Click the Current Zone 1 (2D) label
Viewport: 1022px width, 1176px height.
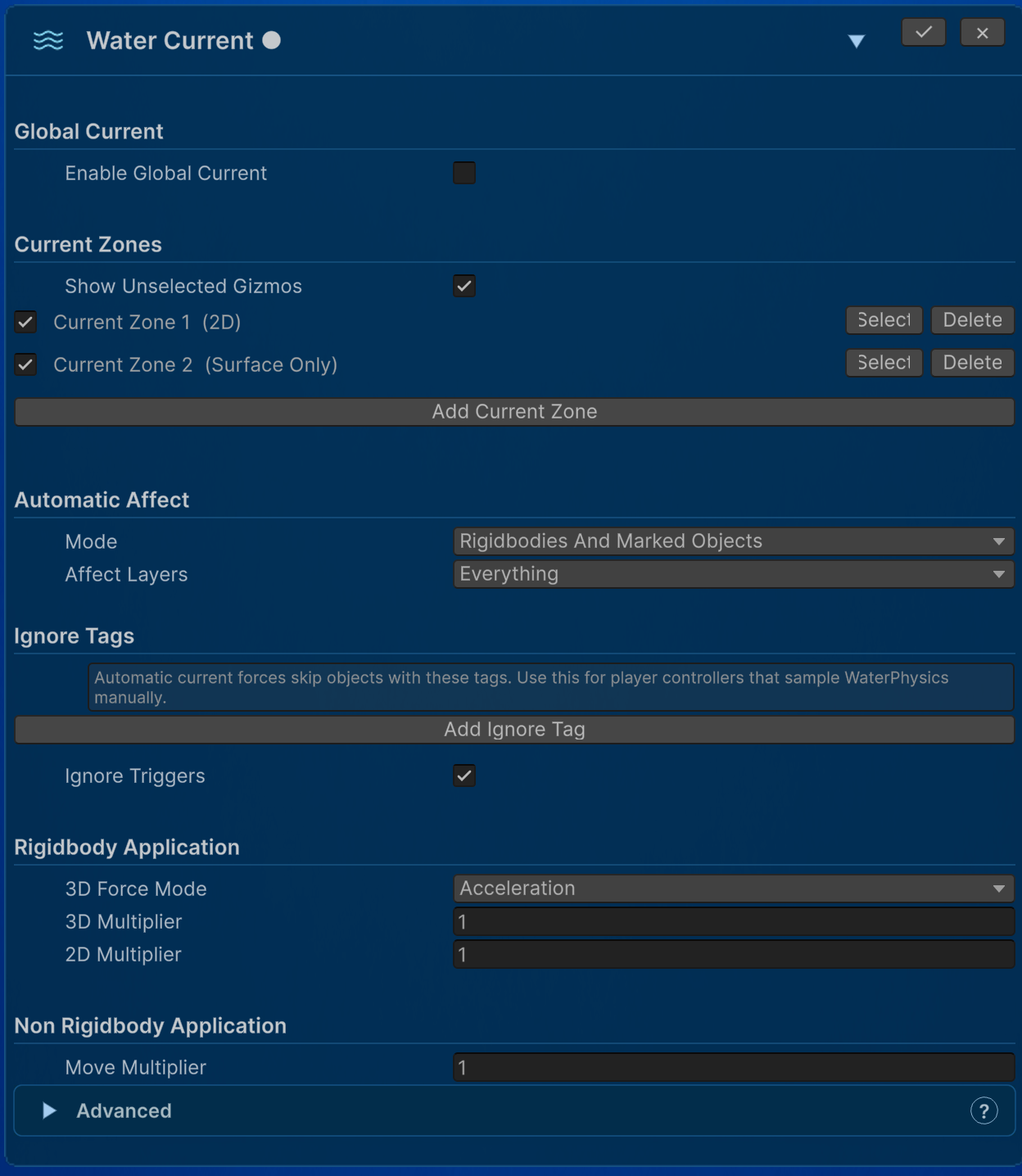pyautogui.click(x=147, y=323)
